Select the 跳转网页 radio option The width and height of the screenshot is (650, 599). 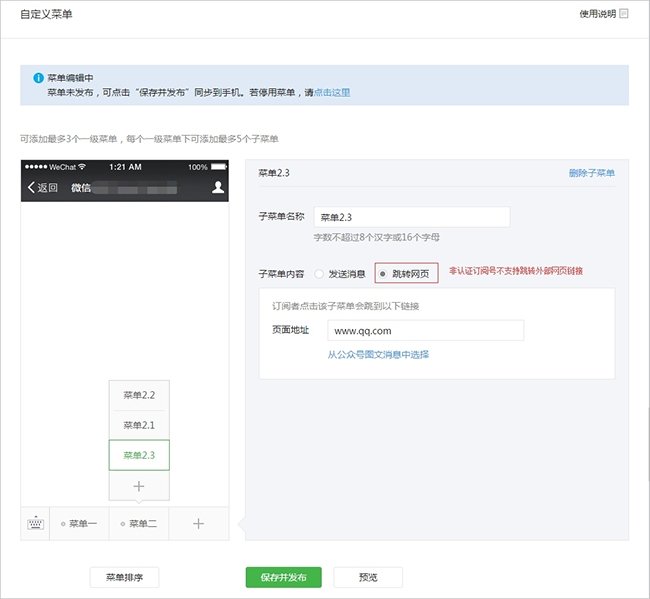383,274
